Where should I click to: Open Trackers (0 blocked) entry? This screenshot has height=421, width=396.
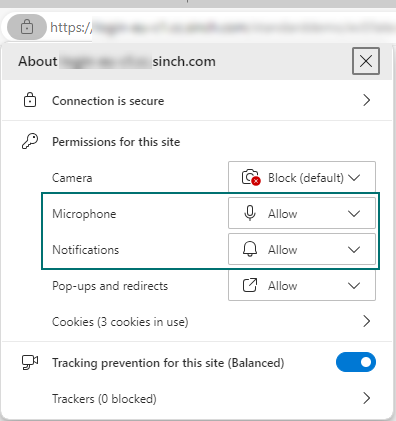(104, 399)
